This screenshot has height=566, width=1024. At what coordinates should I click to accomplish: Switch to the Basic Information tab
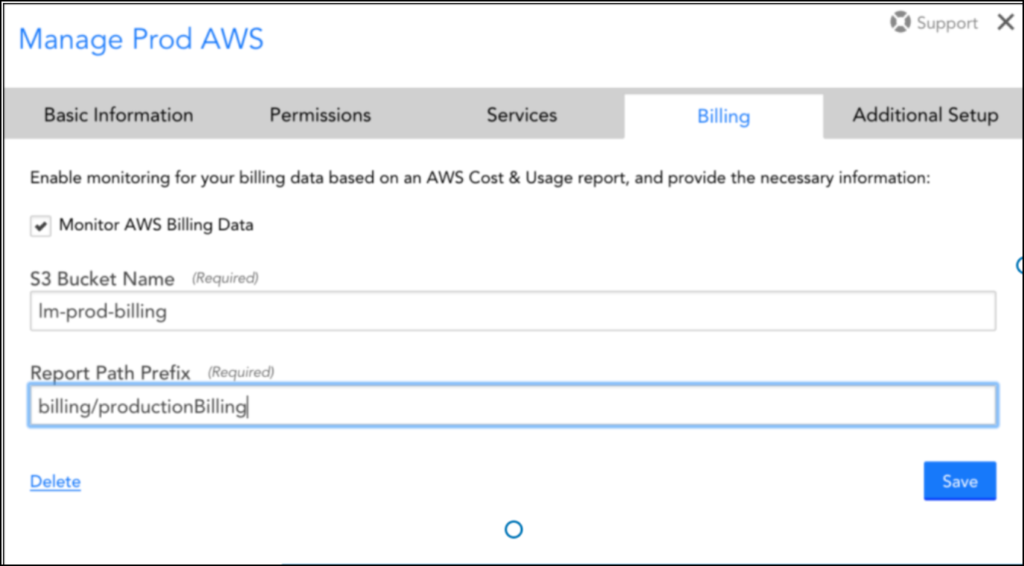pyautogui.click(x=118, y=116)
